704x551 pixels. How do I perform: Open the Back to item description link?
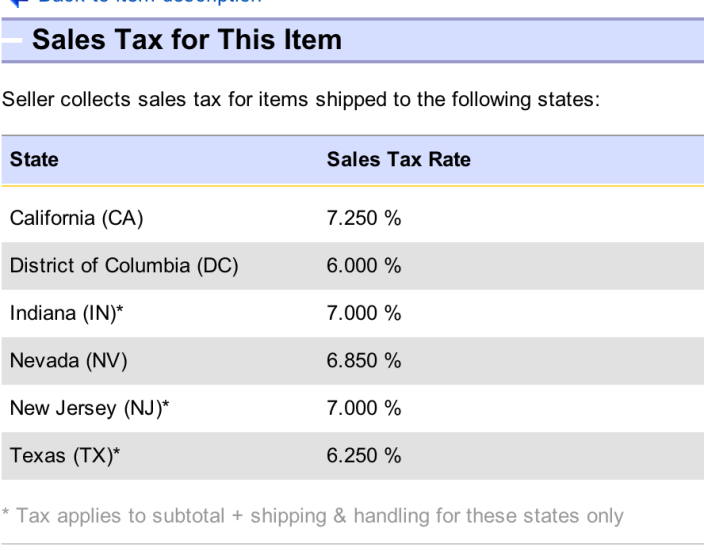[x=150, y=2]
